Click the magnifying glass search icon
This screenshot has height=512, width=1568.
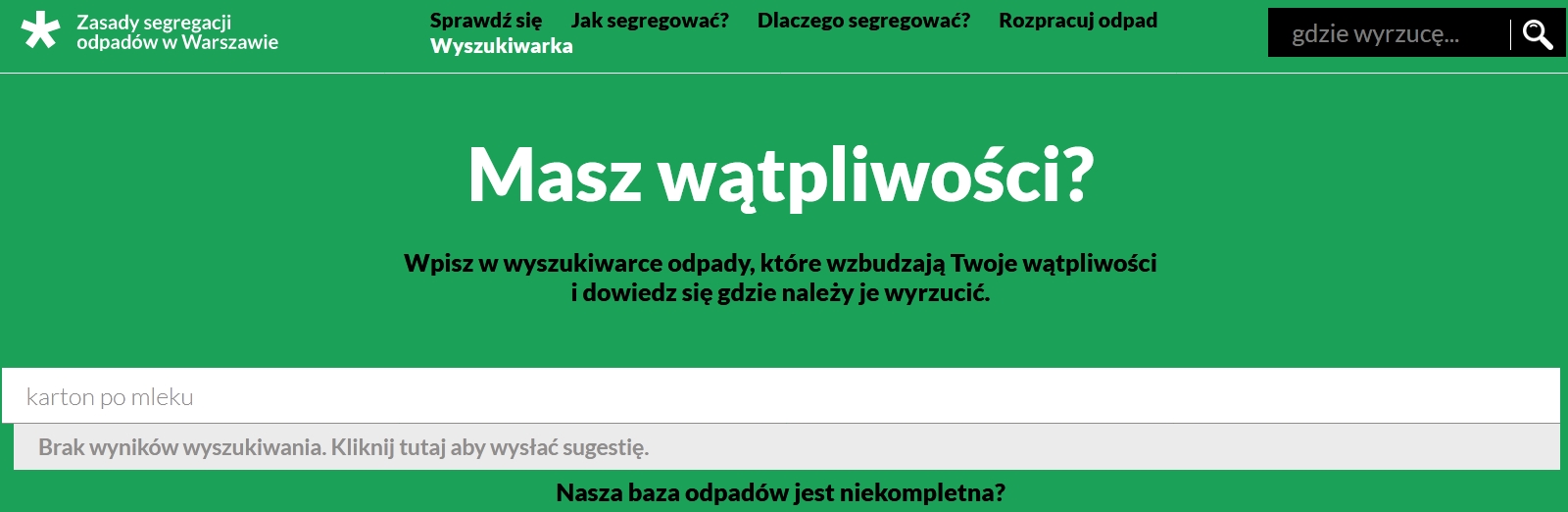pyautogui.click(x=1538, y=34)
